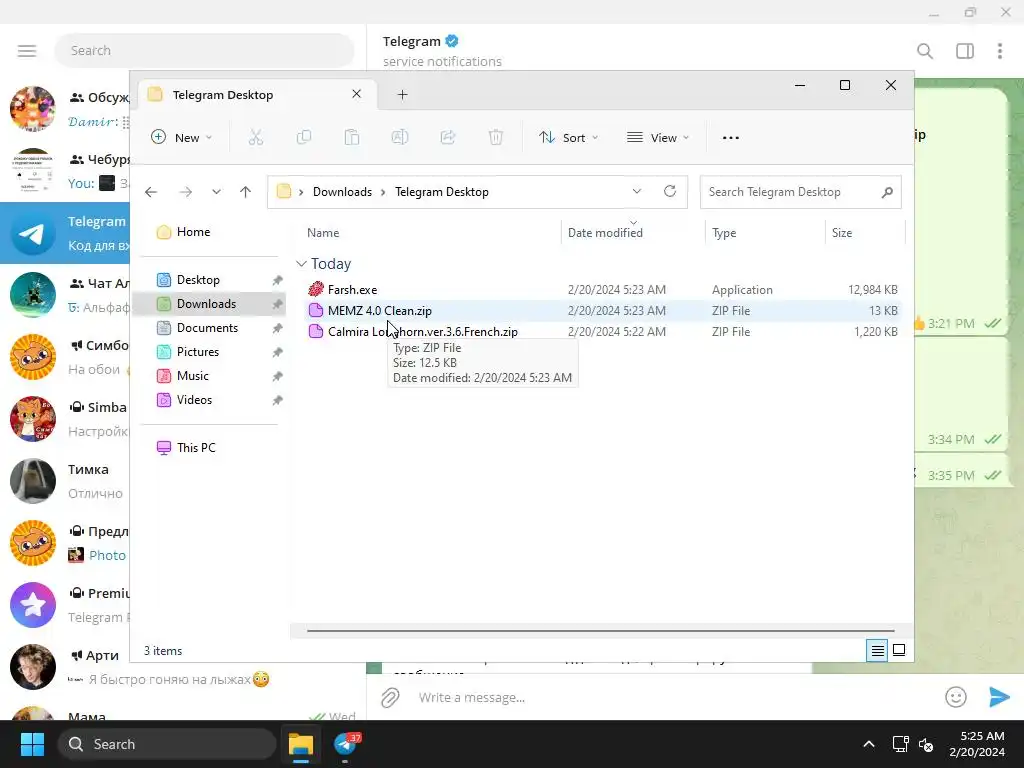Open Telegram chat options three-dots menu
This screenshot has width=1024, height=768.
[1000, 51]
